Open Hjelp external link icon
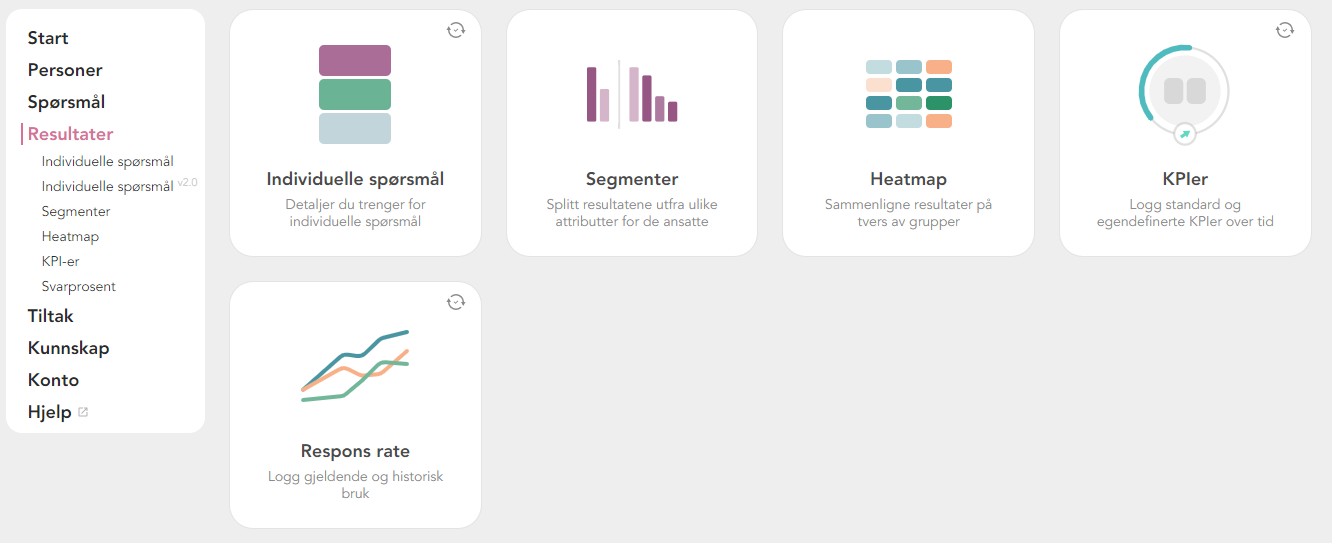 coord(83,412)
